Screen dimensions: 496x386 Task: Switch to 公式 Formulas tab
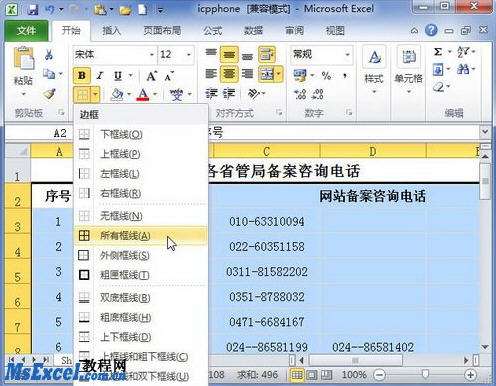click(212, 31)
